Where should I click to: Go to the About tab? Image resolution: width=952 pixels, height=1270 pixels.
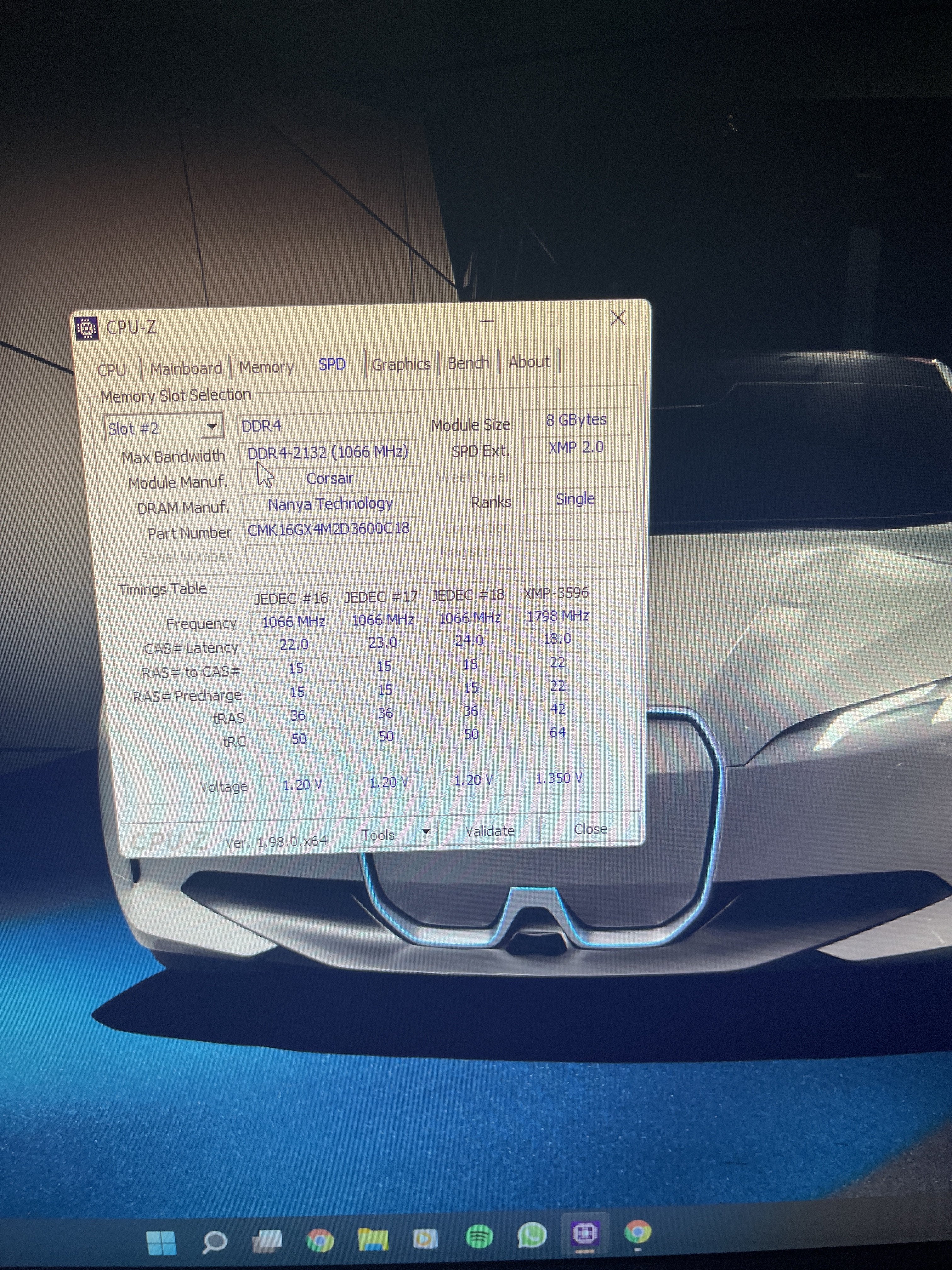point(529,362)
